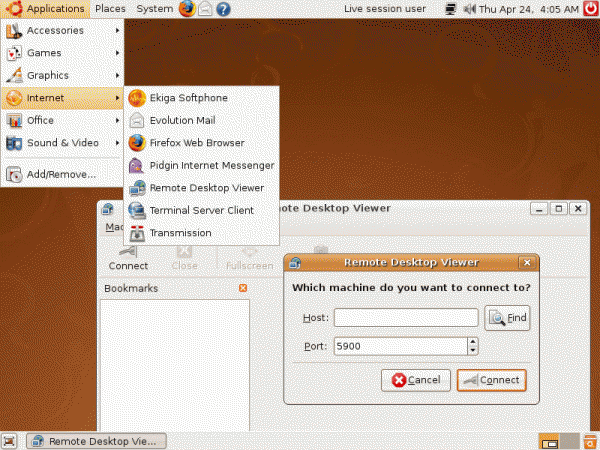Click Internet submenu arrow
The image size is (600, 450).
[117, 98]
